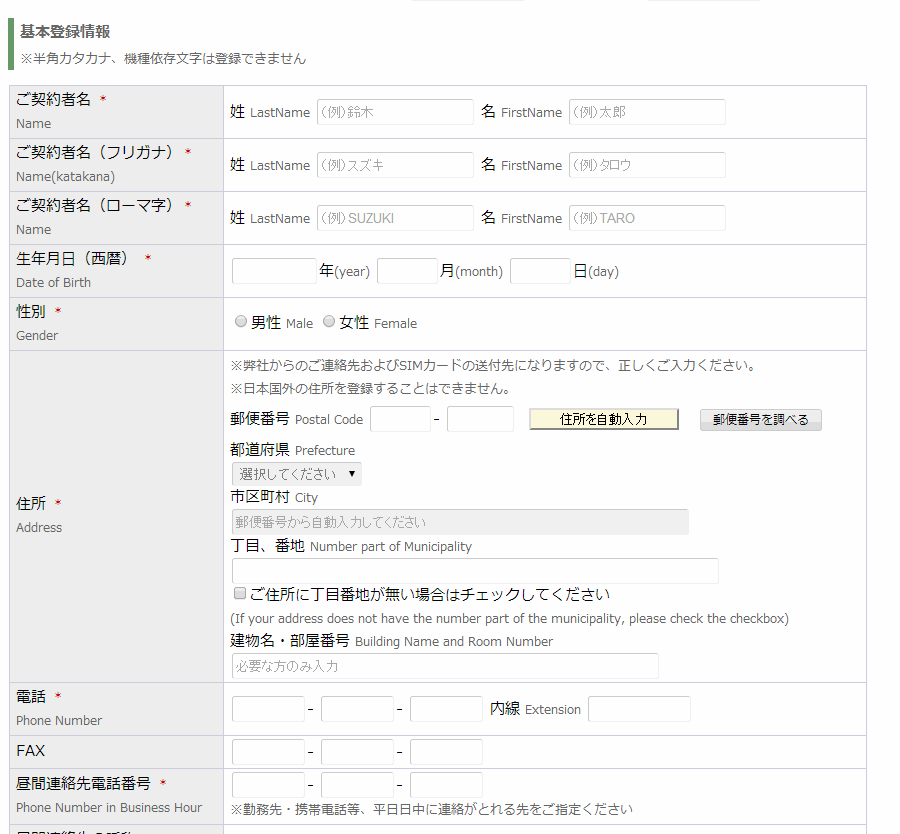Focus the katakana LastName field (例)スズキ
Image resolution: width=900 pixels, height=834 pixels.
[395, 165]
